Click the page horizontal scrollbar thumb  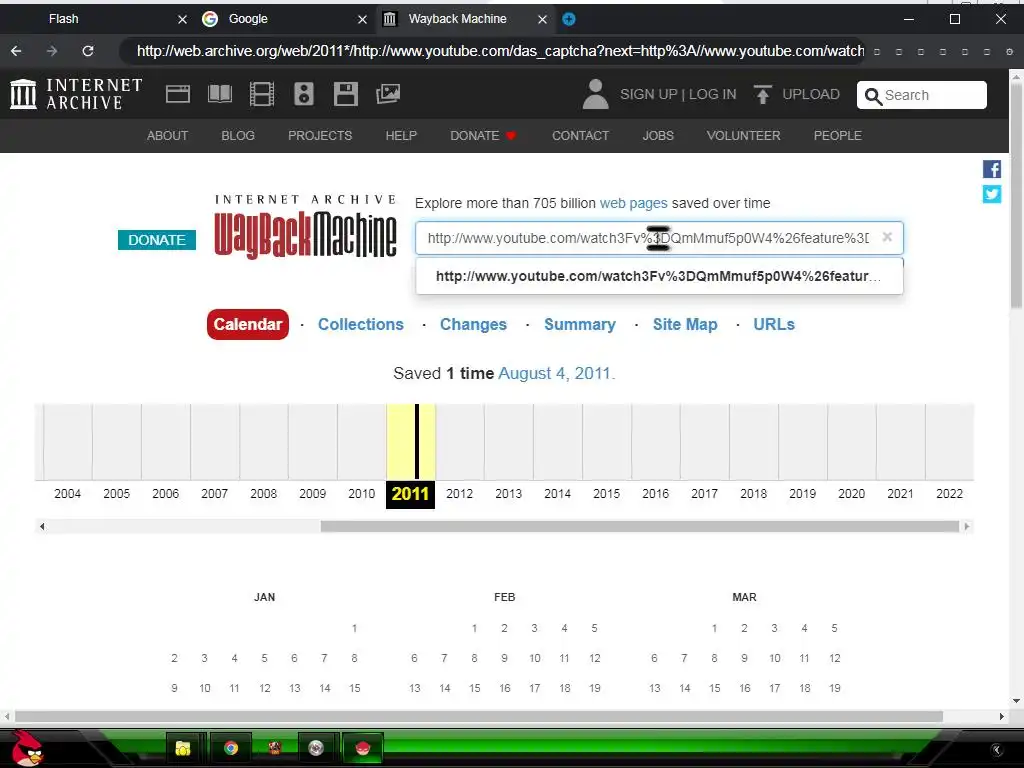coord(479,716)
